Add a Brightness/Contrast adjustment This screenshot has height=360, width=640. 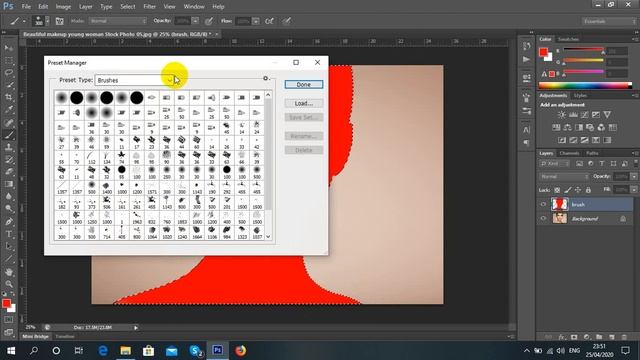562,115
